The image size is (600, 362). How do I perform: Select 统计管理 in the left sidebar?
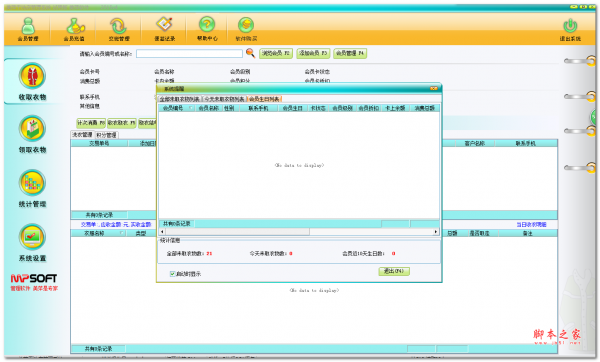click(x=33, y=189)
